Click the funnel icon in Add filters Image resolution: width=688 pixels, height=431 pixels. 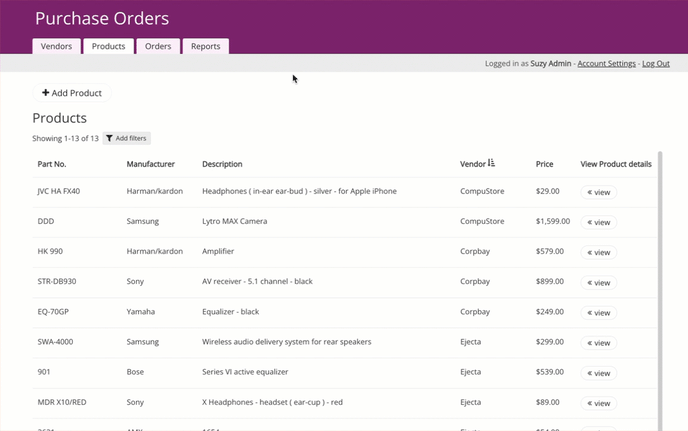point(109,138)
